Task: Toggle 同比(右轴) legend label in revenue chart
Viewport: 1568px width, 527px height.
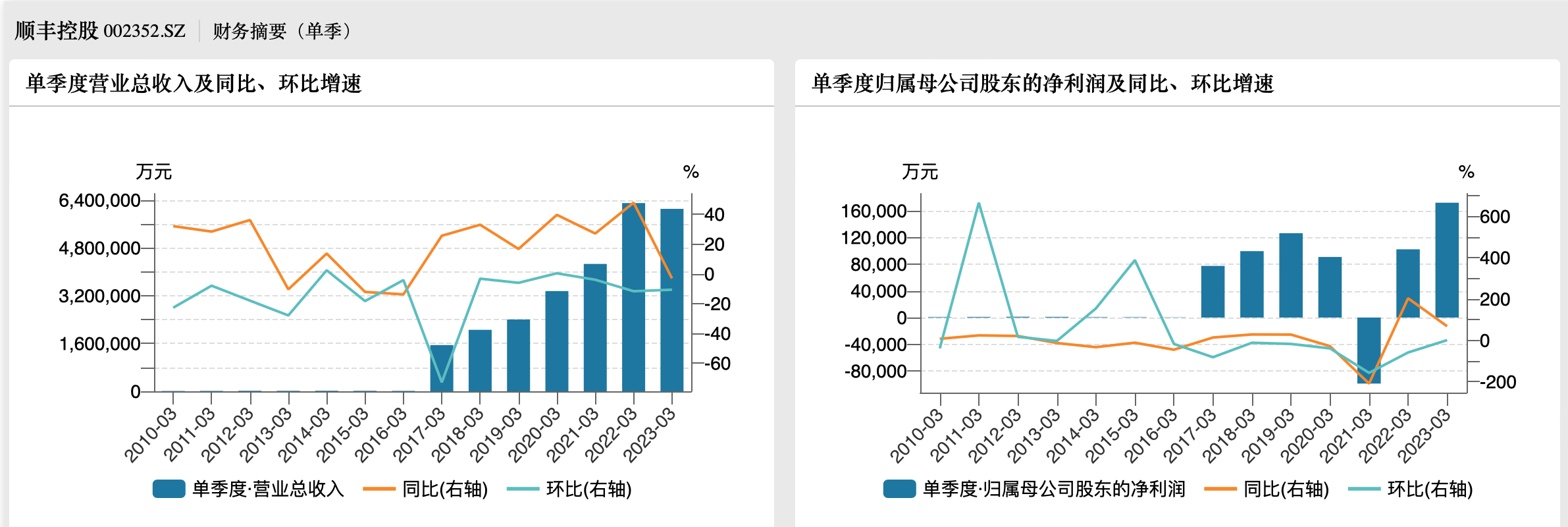Action: click(445, 489)
